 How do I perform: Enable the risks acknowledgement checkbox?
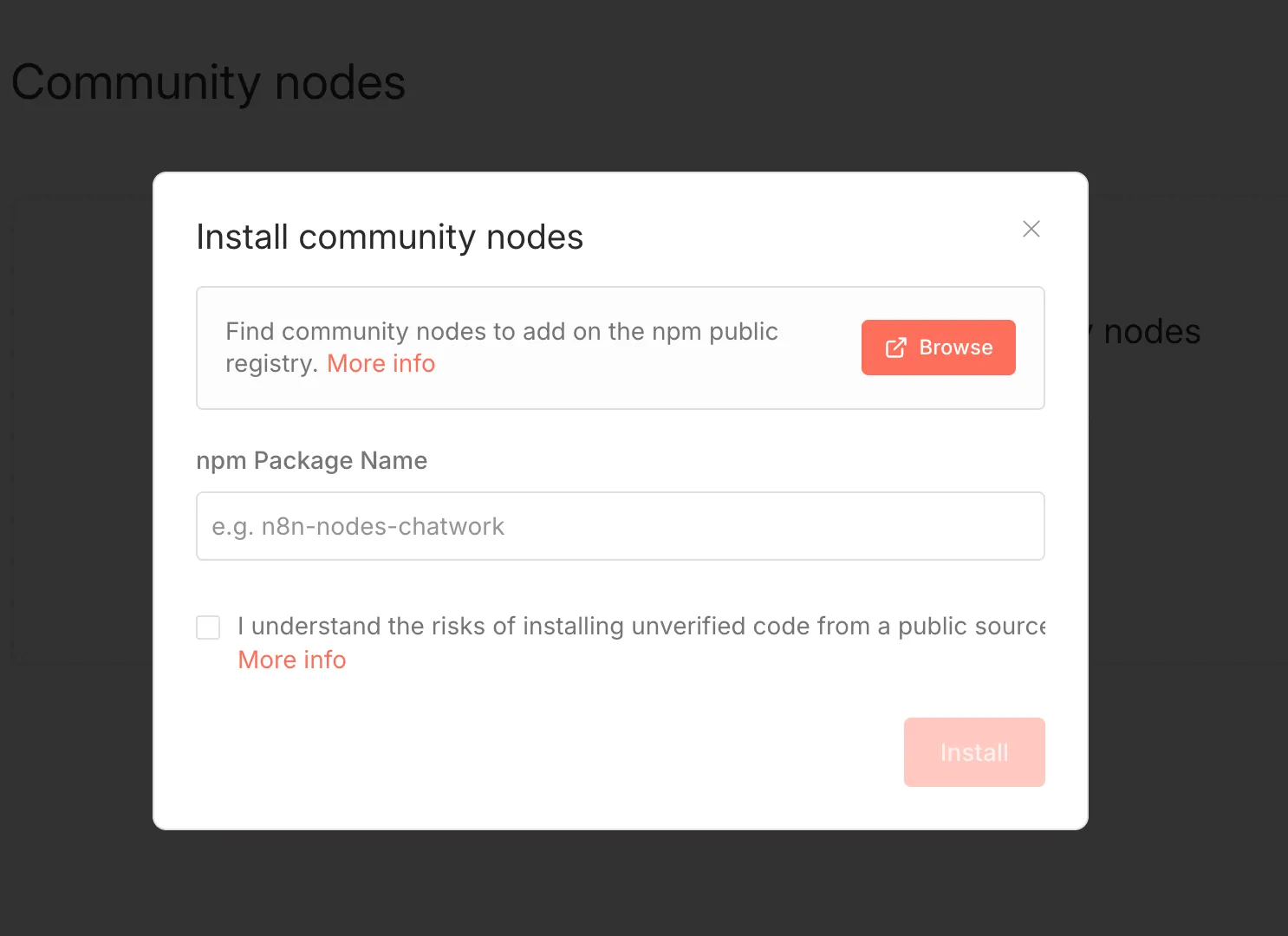point(208,627)
